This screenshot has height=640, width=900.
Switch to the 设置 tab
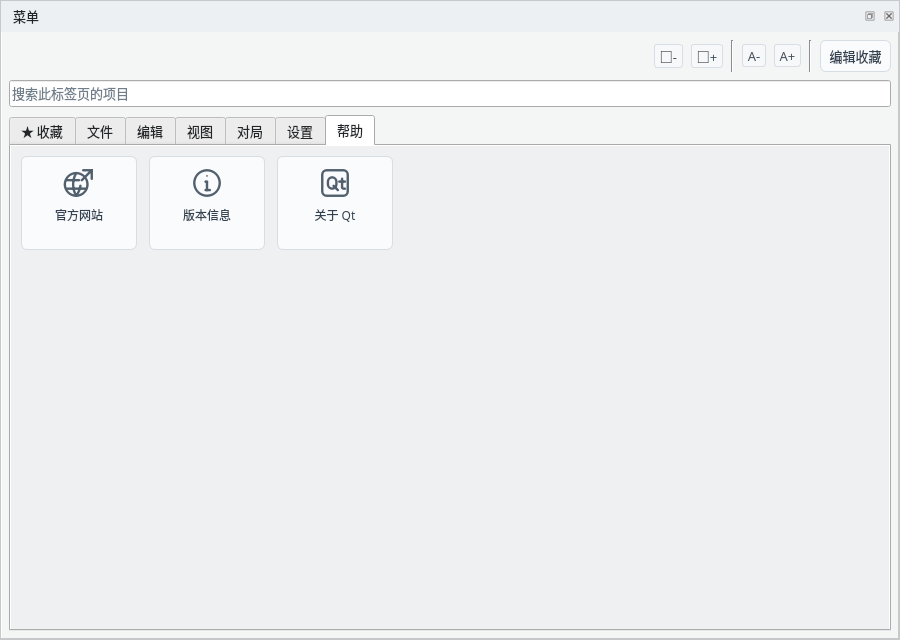(300, 131)
